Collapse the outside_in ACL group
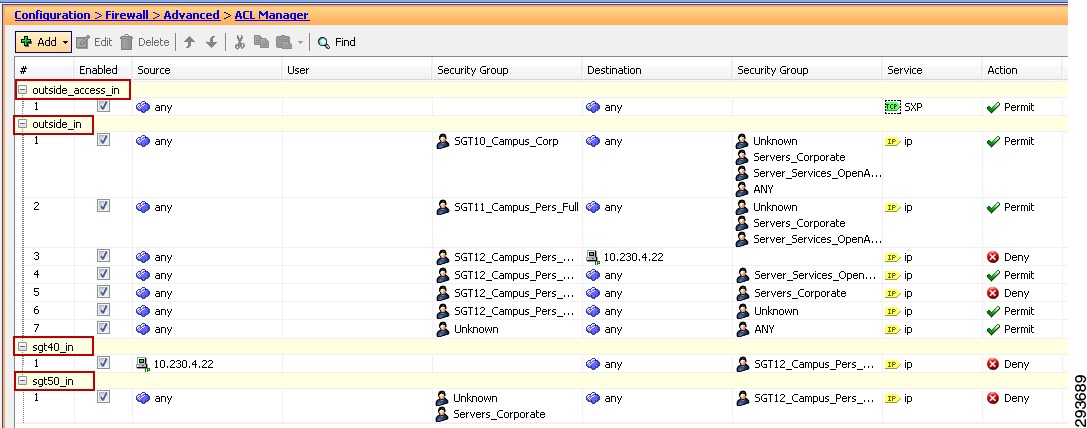 pyautogui.click(x=23, y=124)
